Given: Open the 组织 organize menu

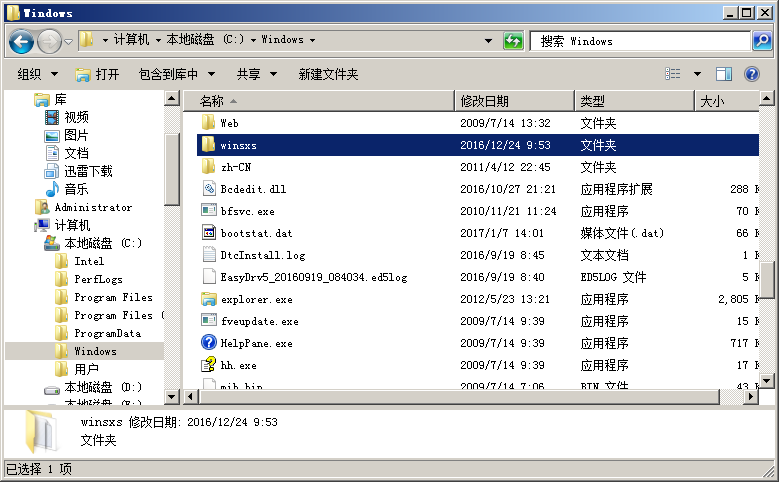Looking at the screenshot, I should click(x=38, y=74).
